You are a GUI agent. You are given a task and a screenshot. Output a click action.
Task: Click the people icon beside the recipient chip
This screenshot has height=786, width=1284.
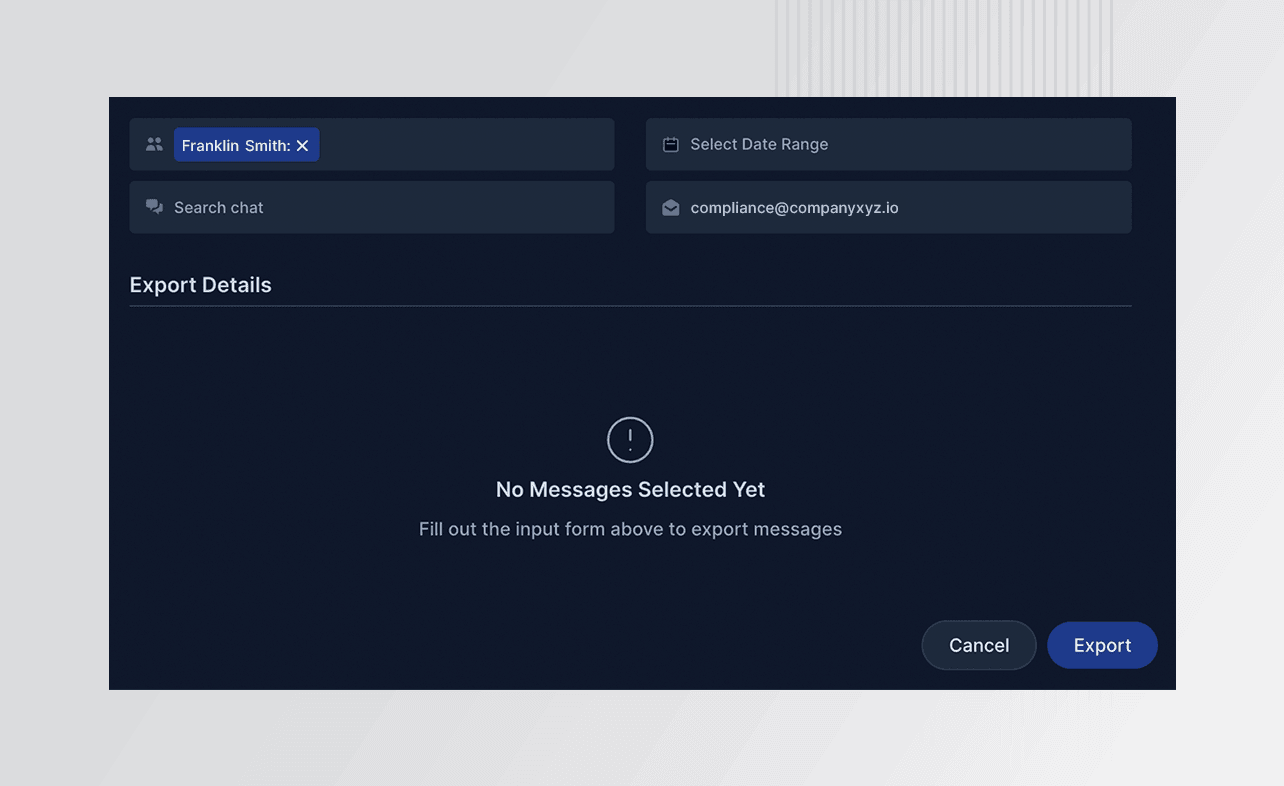tap(154, 144)
